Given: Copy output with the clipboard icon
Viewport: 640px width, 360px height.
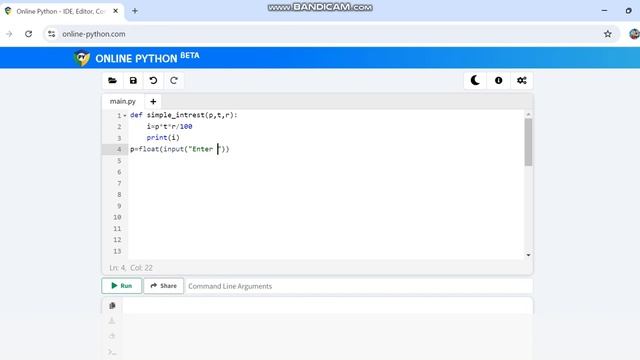Looking at the screenshot, I should click(x=112, y=305).
